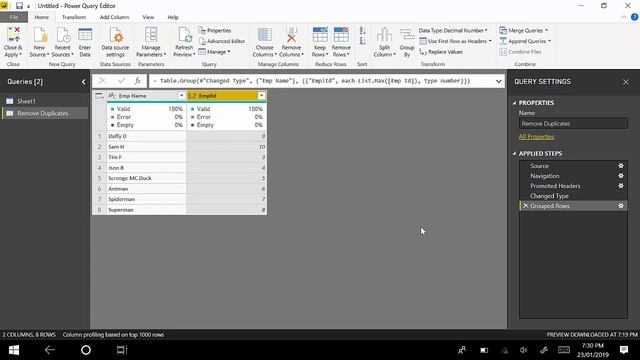Open settings gear for Source step
The image size is (640, 360).
click(x=621, y=166)
